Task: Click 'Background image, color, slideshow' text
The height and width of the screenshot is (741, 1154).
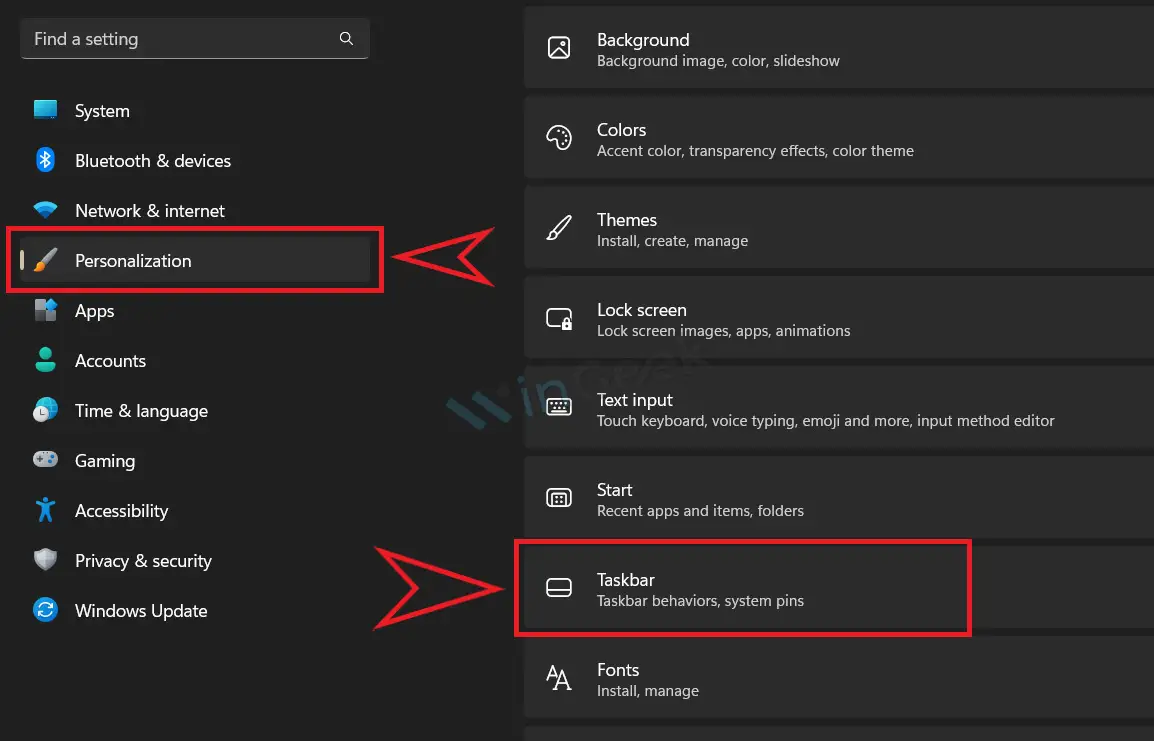Action: click(718, 61)
